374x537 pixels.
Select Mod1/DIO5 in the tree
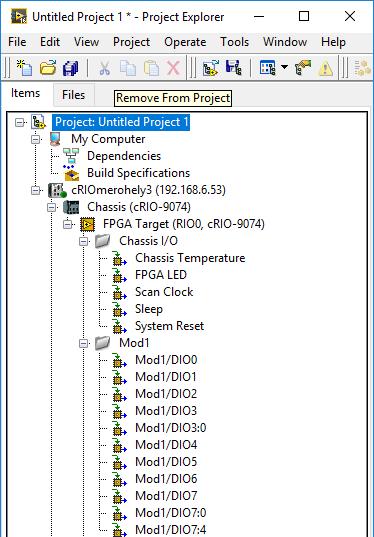tap(166, 462)
